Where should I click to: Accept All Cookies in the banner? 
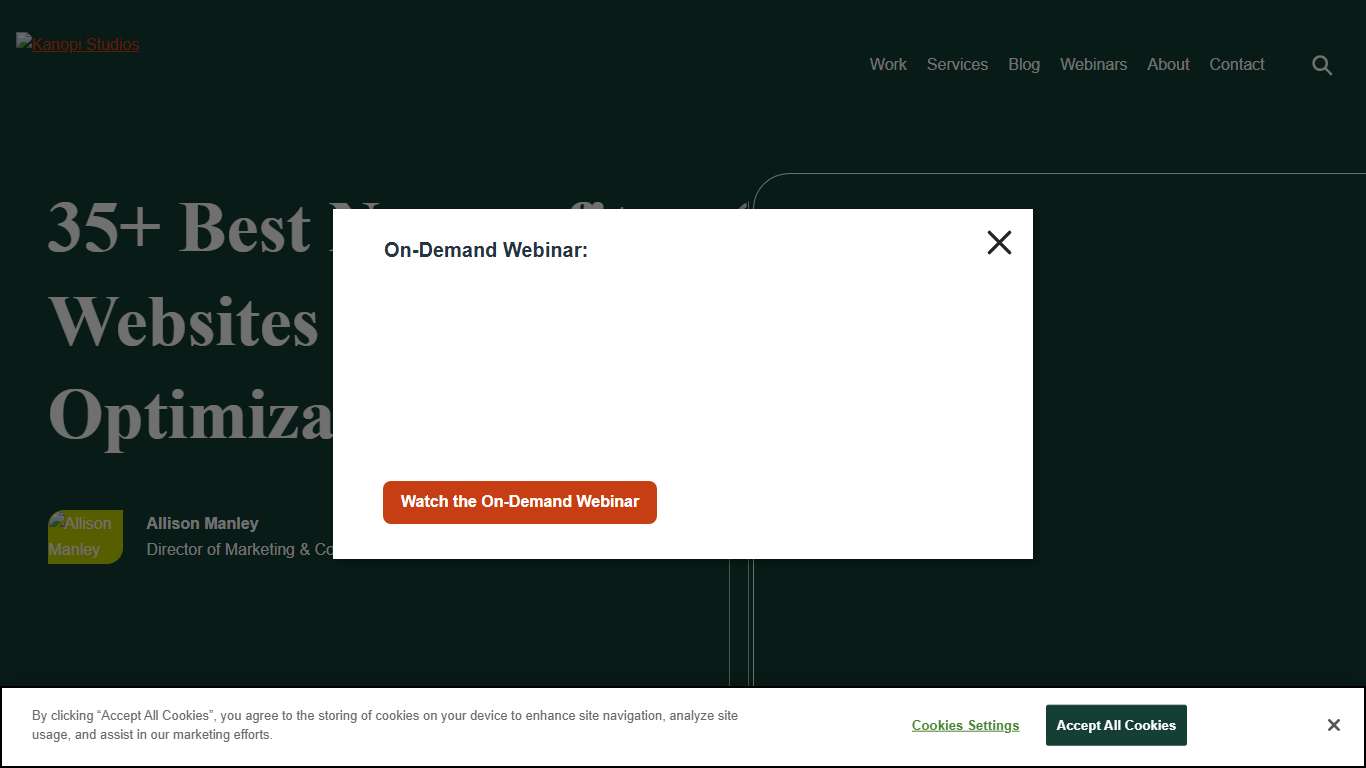point(1115,725)
